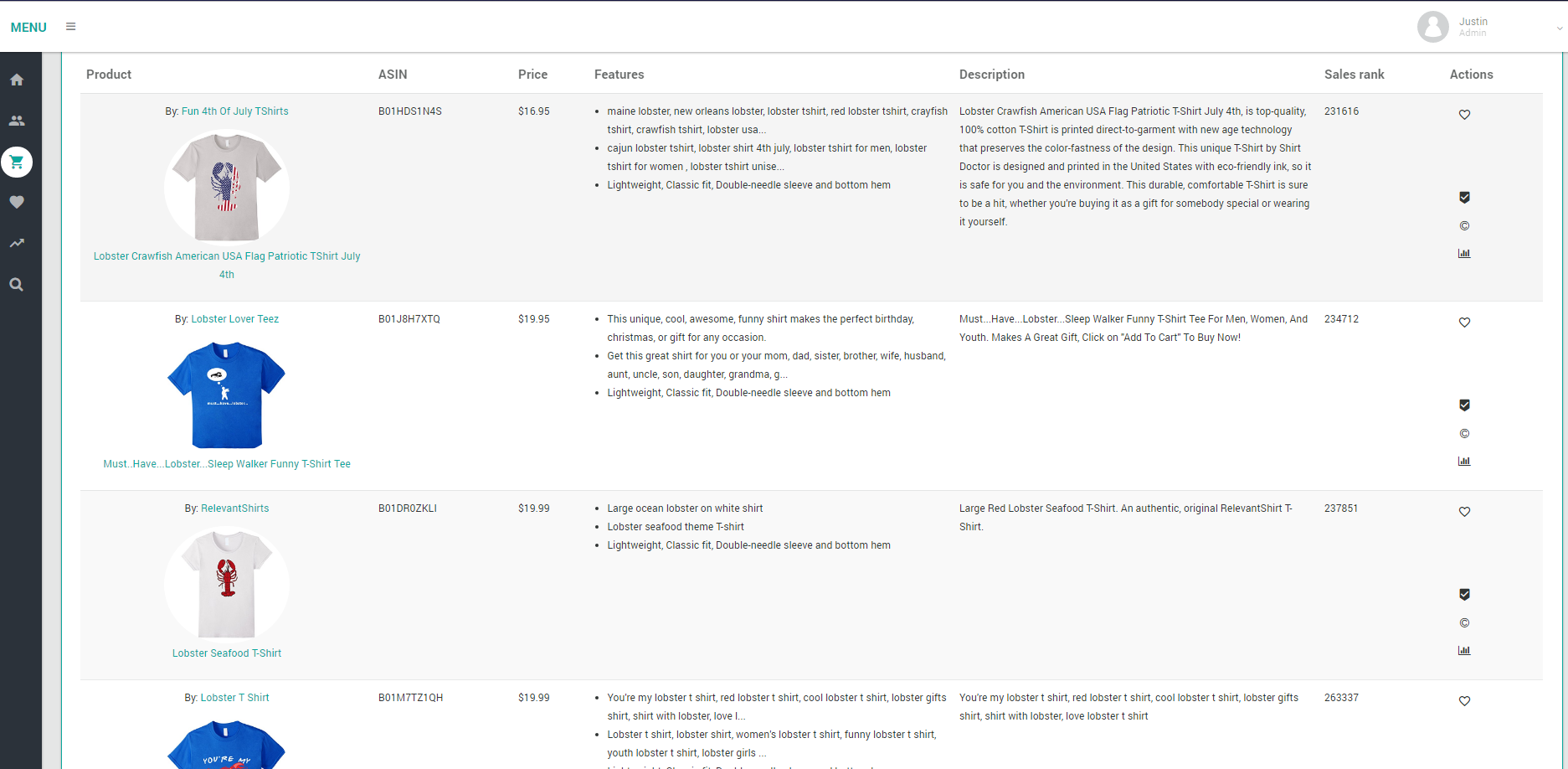
Task: Open sales statistics for the Lobster Crawfish shirt
Action: [1463, 252]
